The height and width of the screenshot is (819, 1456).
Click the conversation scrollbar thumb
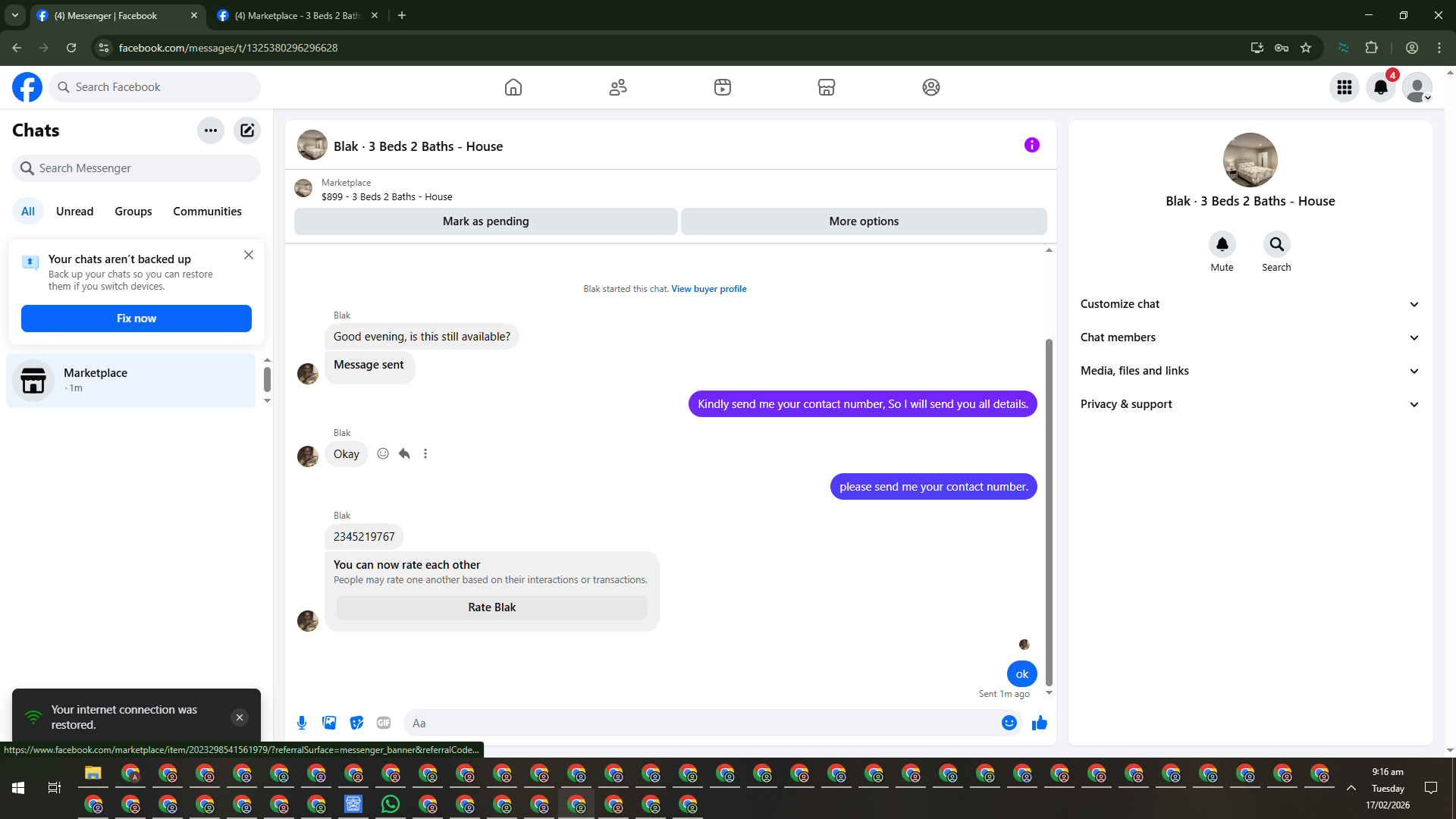1049,512
